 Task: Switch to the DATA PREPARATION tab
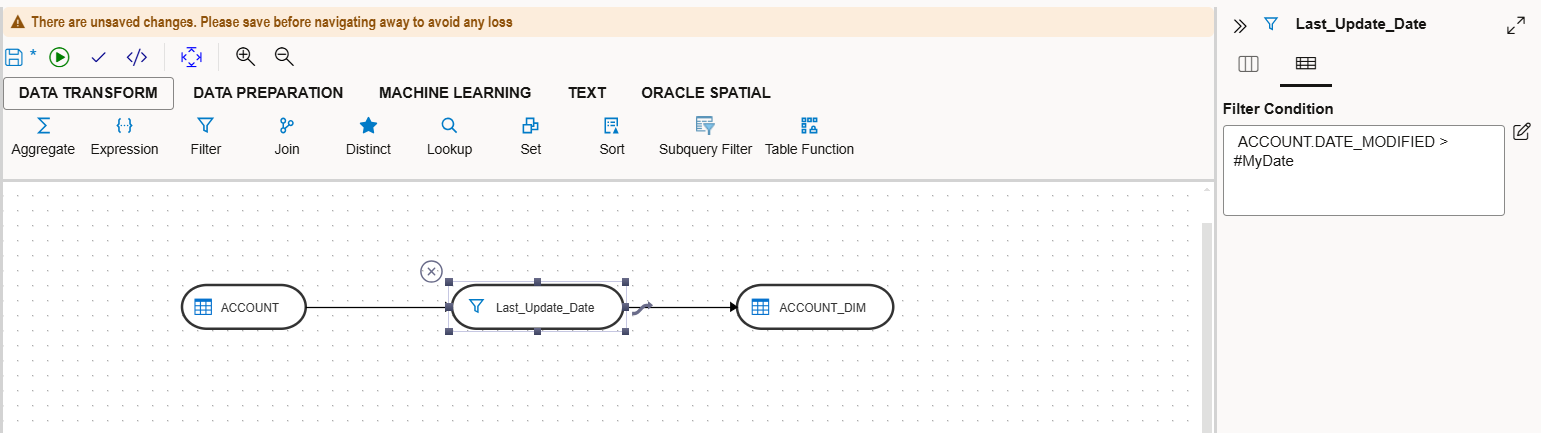pos(268,93)
